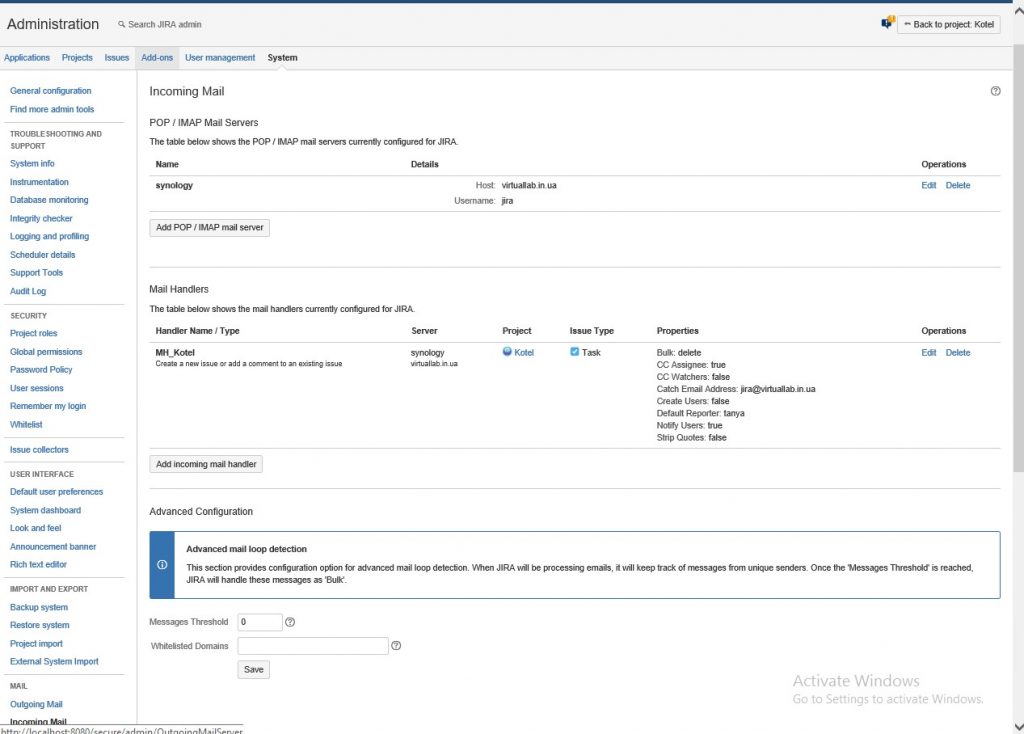Click the info icon in mail loop panel

[x=162, y=564]
